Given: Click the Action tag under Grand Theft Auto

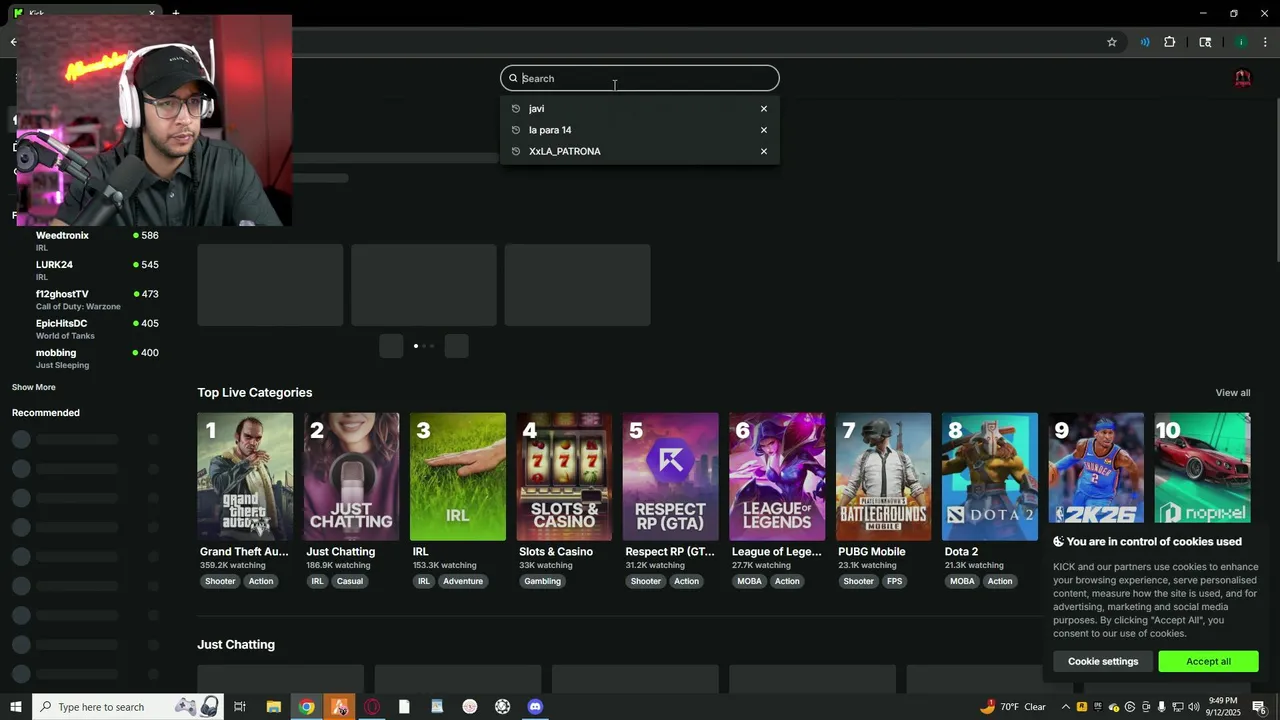Looking at the screenshot, I should pyautogui.click(x=261, y=581).
